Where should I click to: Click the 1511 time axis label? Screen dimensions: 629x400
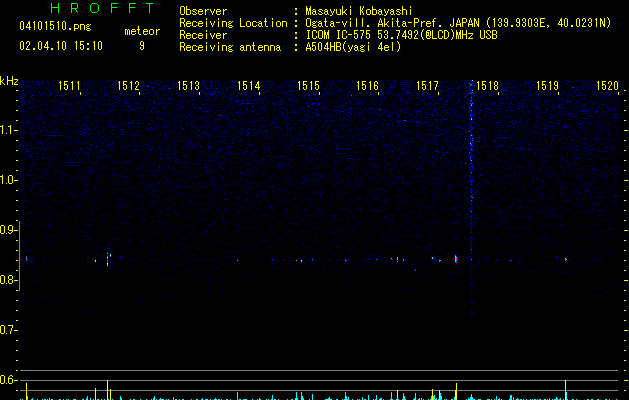[69, 86]
